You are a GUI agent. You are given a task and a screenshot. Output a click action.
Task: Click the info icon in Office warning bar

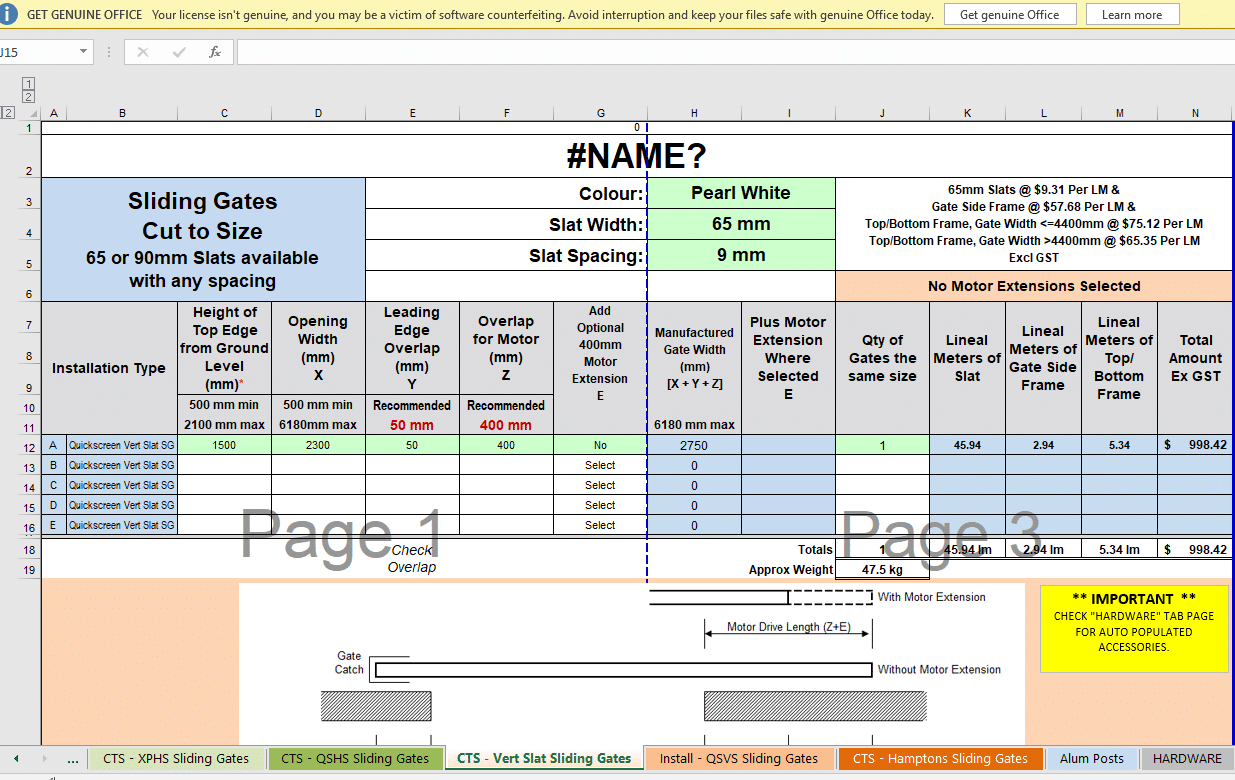pyautogui.click(x=10, y=14)
